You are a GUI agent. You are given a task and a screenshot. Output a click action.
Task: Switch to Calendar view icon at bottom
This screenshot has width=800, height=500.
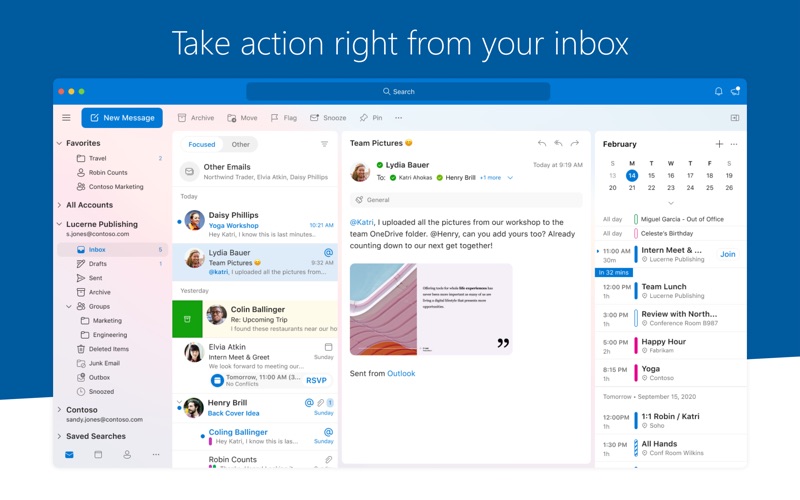pyautogui.click(x=98, y=455)
